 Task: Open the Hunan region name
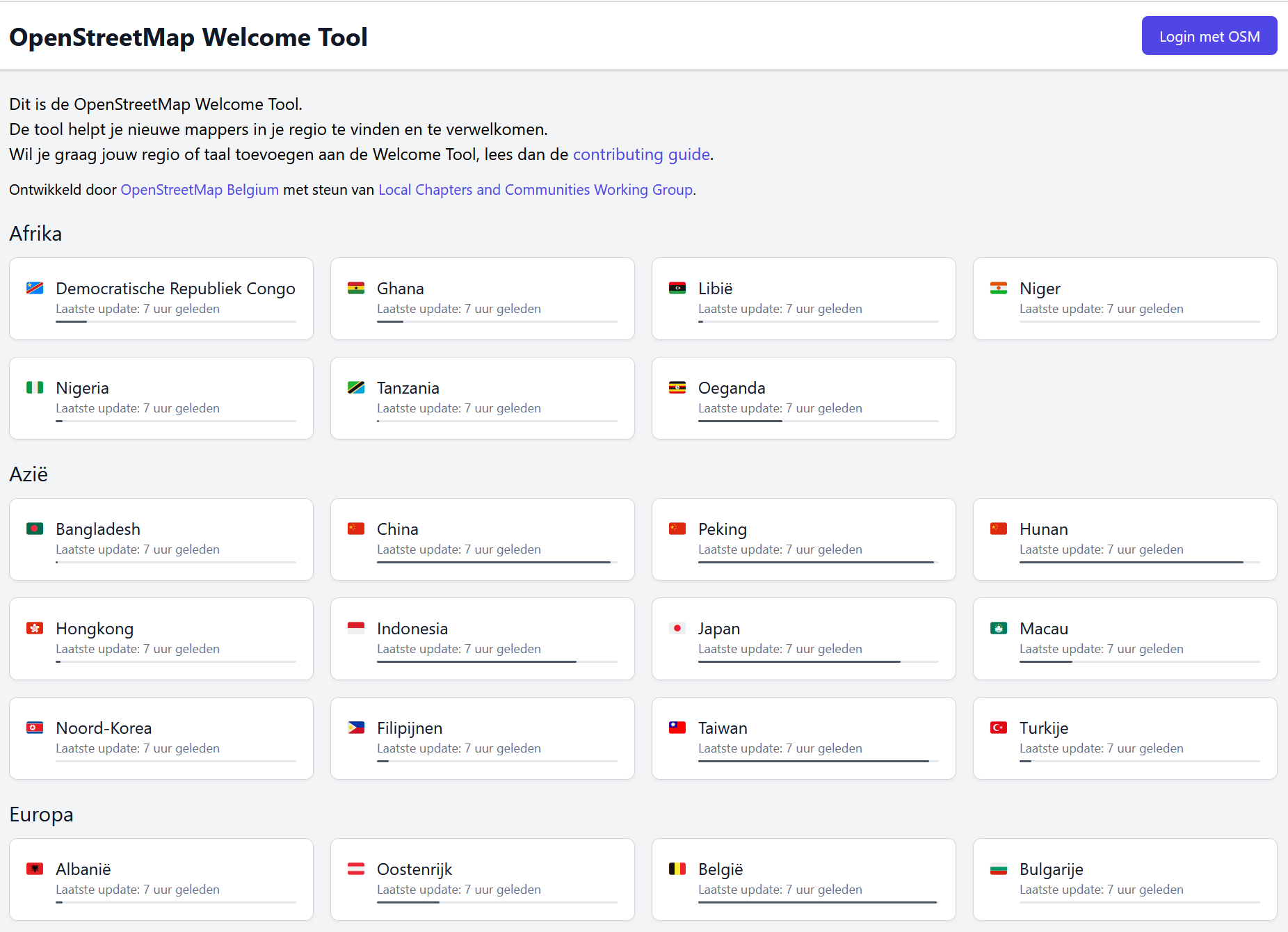point(1044,529)
